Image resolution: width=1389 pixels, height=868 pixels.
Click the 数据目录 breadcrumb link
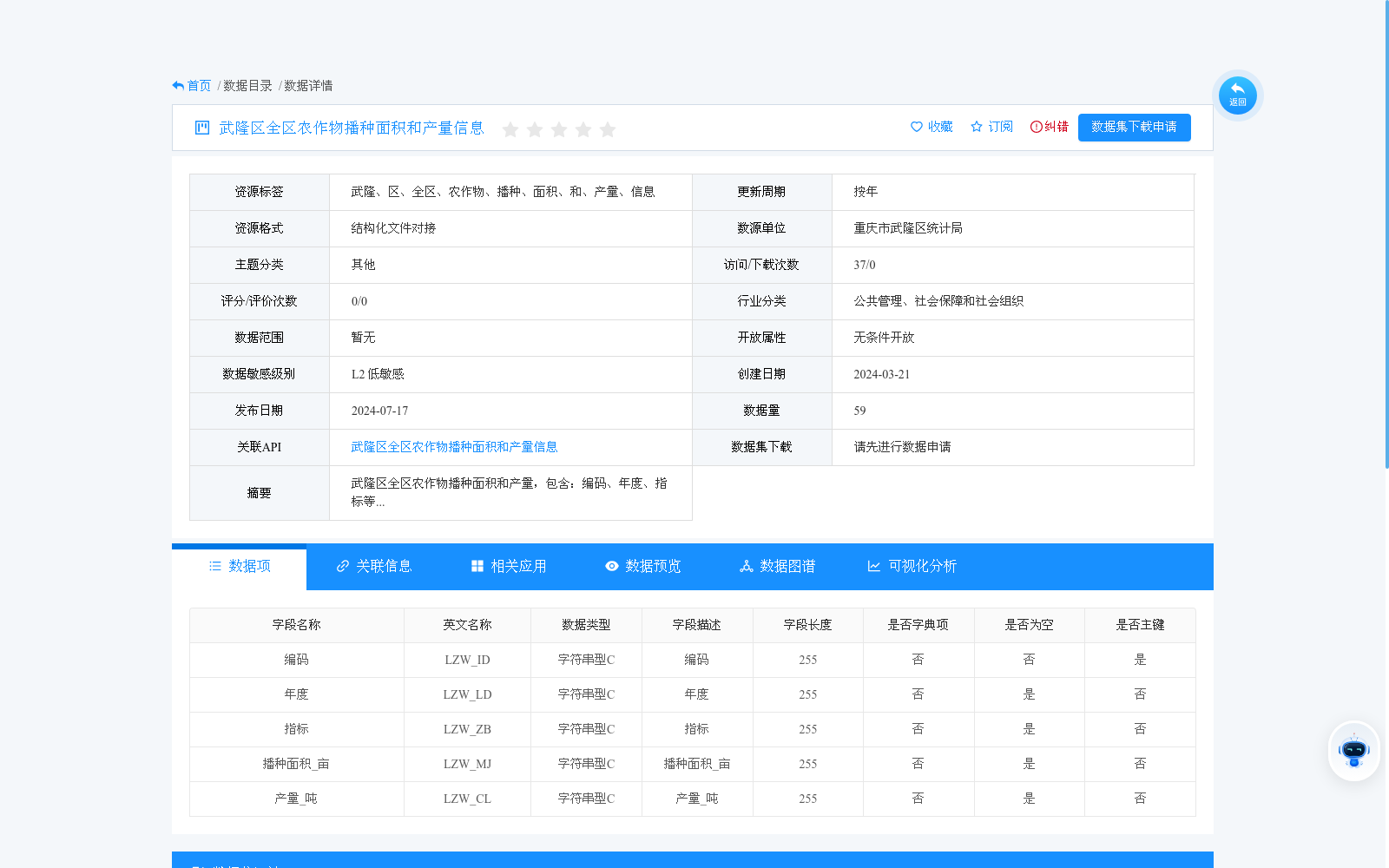(247, 85)
